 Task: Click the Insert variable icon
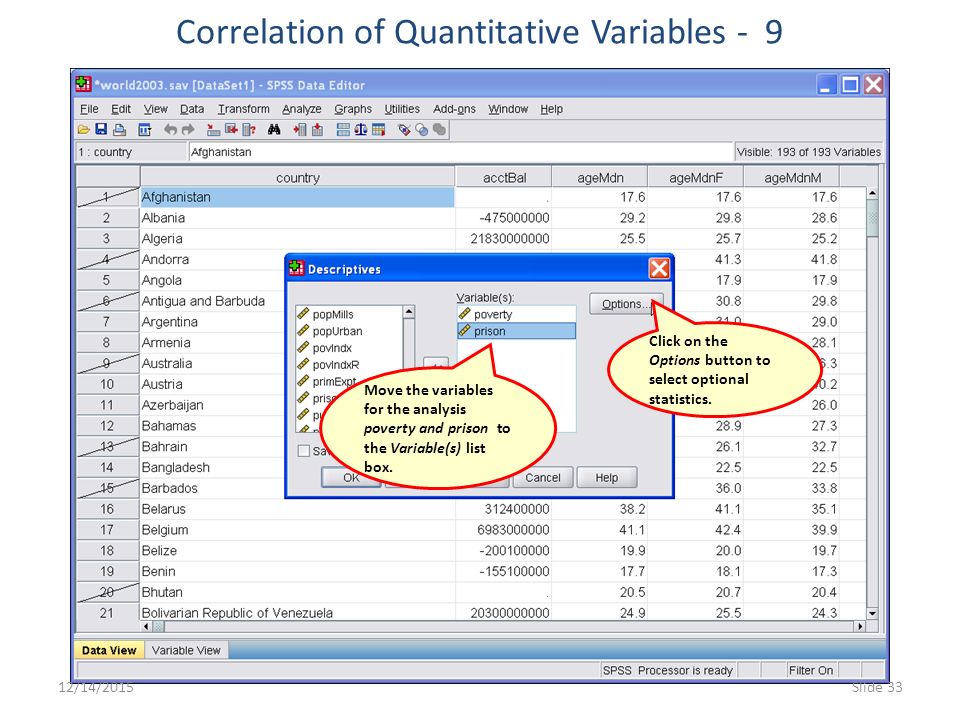(x=317, y=130)
